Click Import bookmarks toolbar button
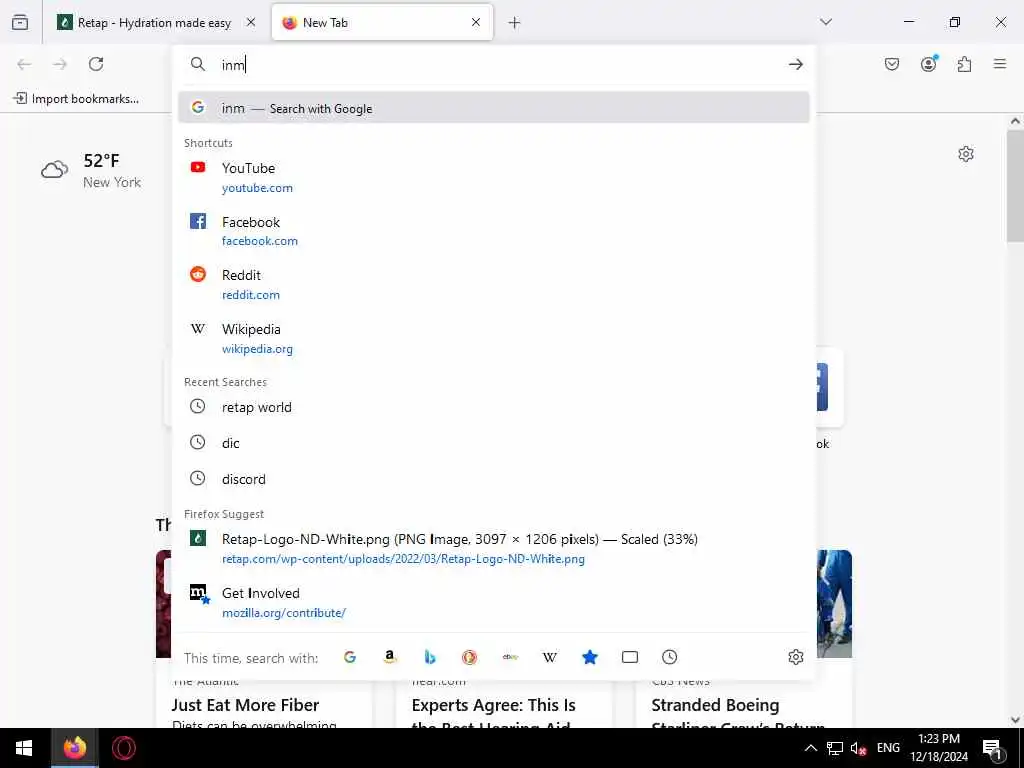The image size is (1024, 768). coord(76,99)
